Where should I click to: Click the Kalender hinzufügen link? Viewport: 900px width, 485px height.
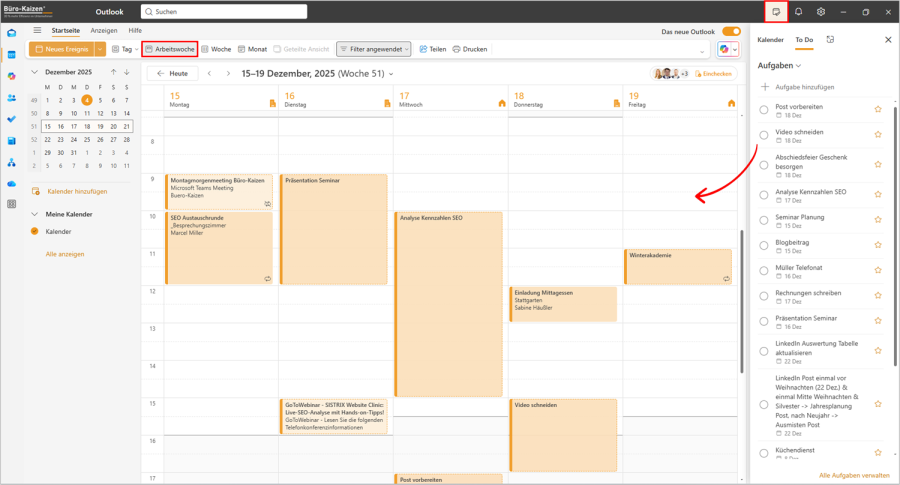click(77, 191)
